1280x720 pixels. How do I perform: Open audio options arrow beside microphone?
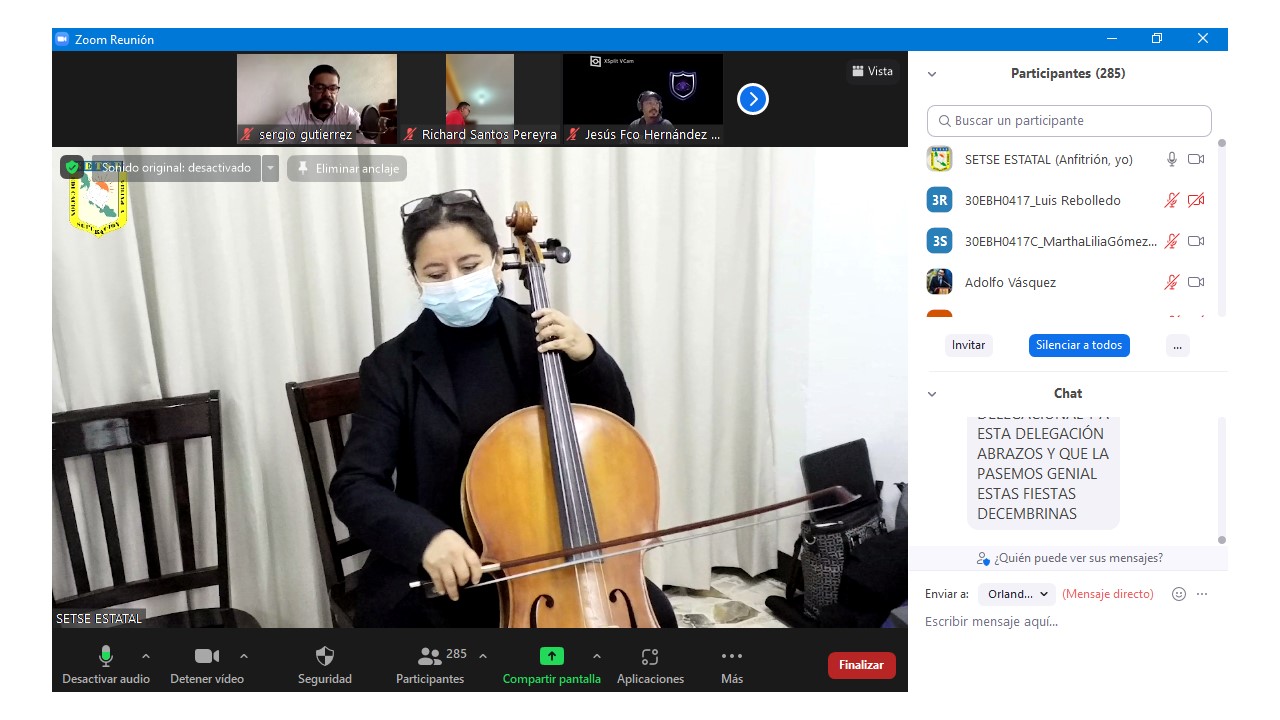[146, 656]
